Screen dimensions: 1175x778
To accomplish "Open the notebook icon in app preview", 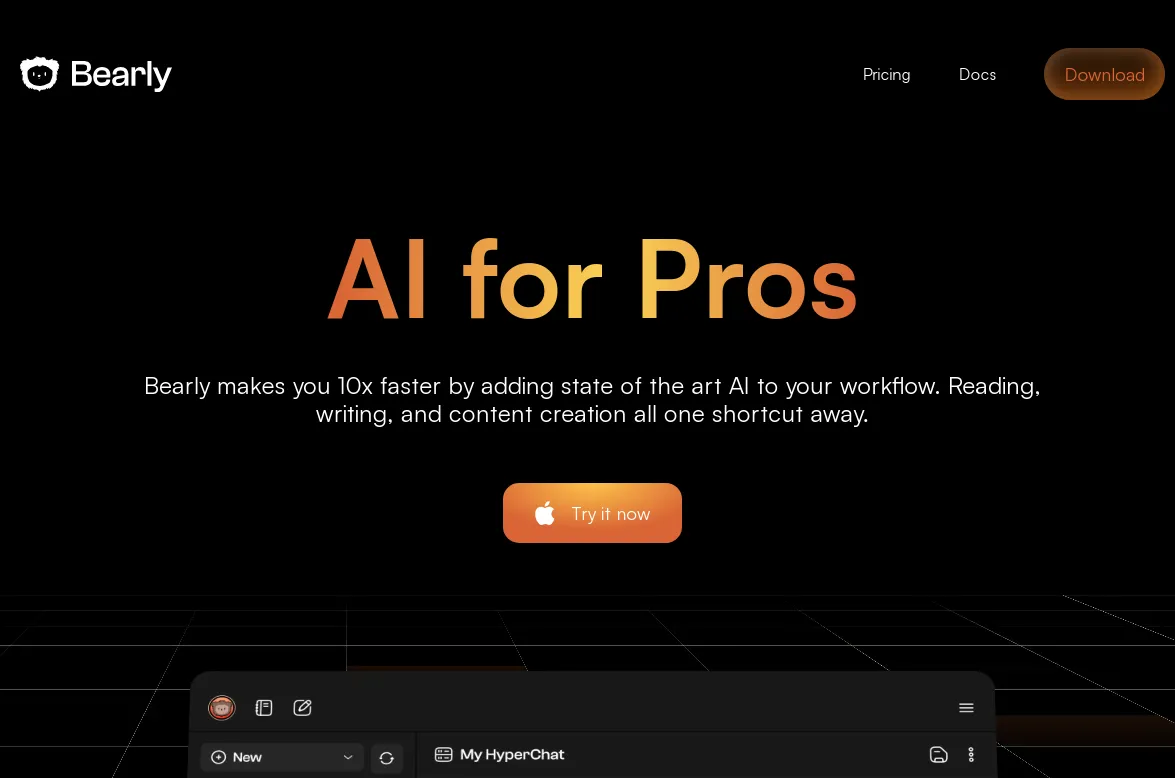I will [x=264, y=708].
